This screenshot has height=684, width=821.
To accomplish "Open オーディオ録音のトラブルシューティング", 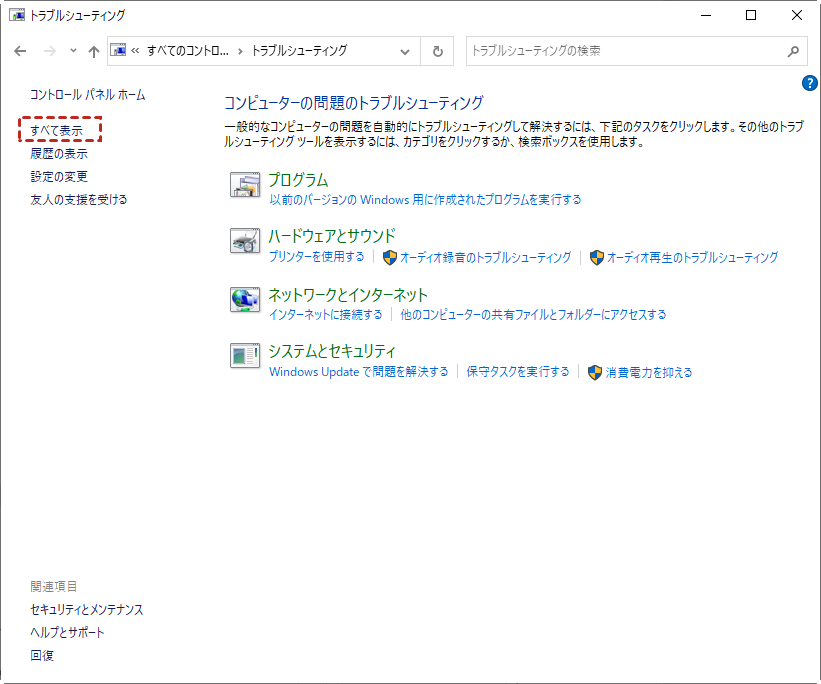I will click(485, 257).
